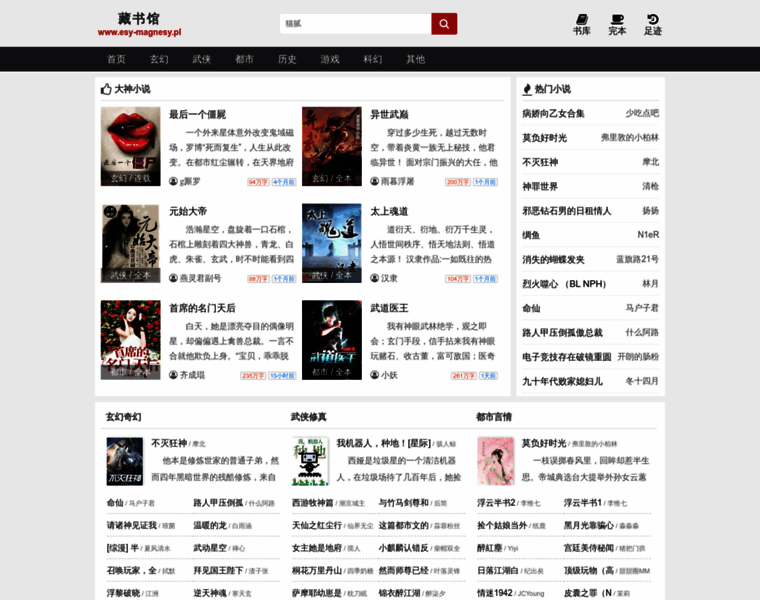Select the 武侠 navigation tab
The image size is (760, 600).
202,59
